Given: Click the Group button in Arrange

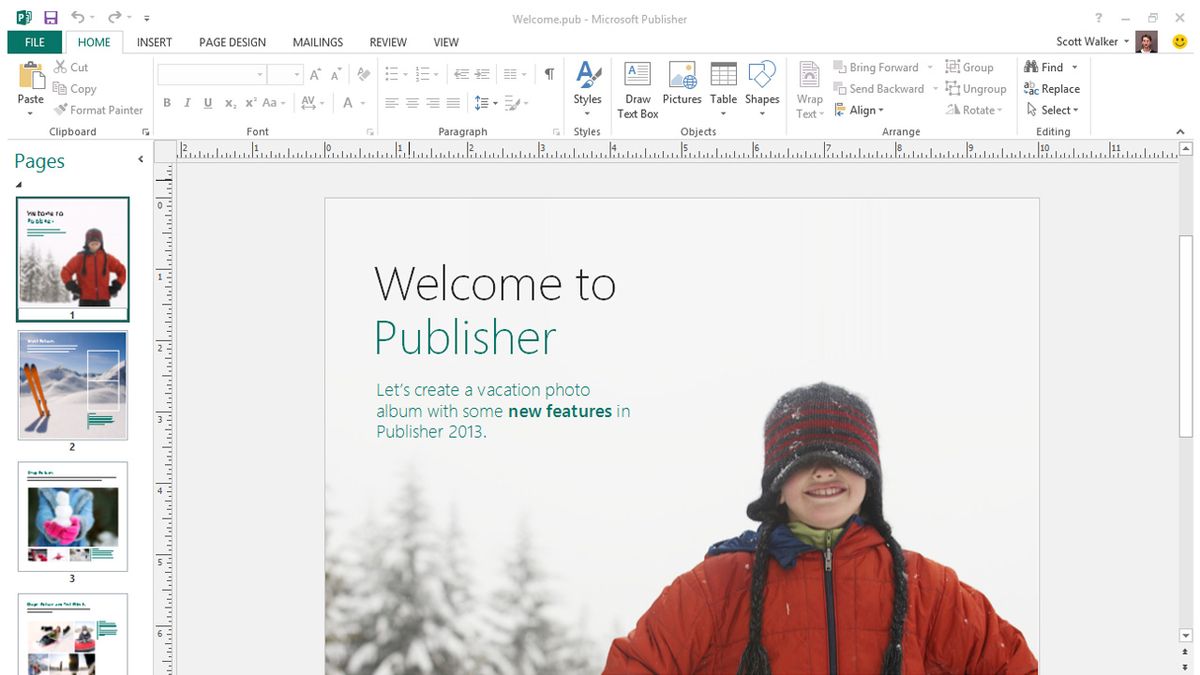Looking at the screenshot, I should [x=971, y=67].
